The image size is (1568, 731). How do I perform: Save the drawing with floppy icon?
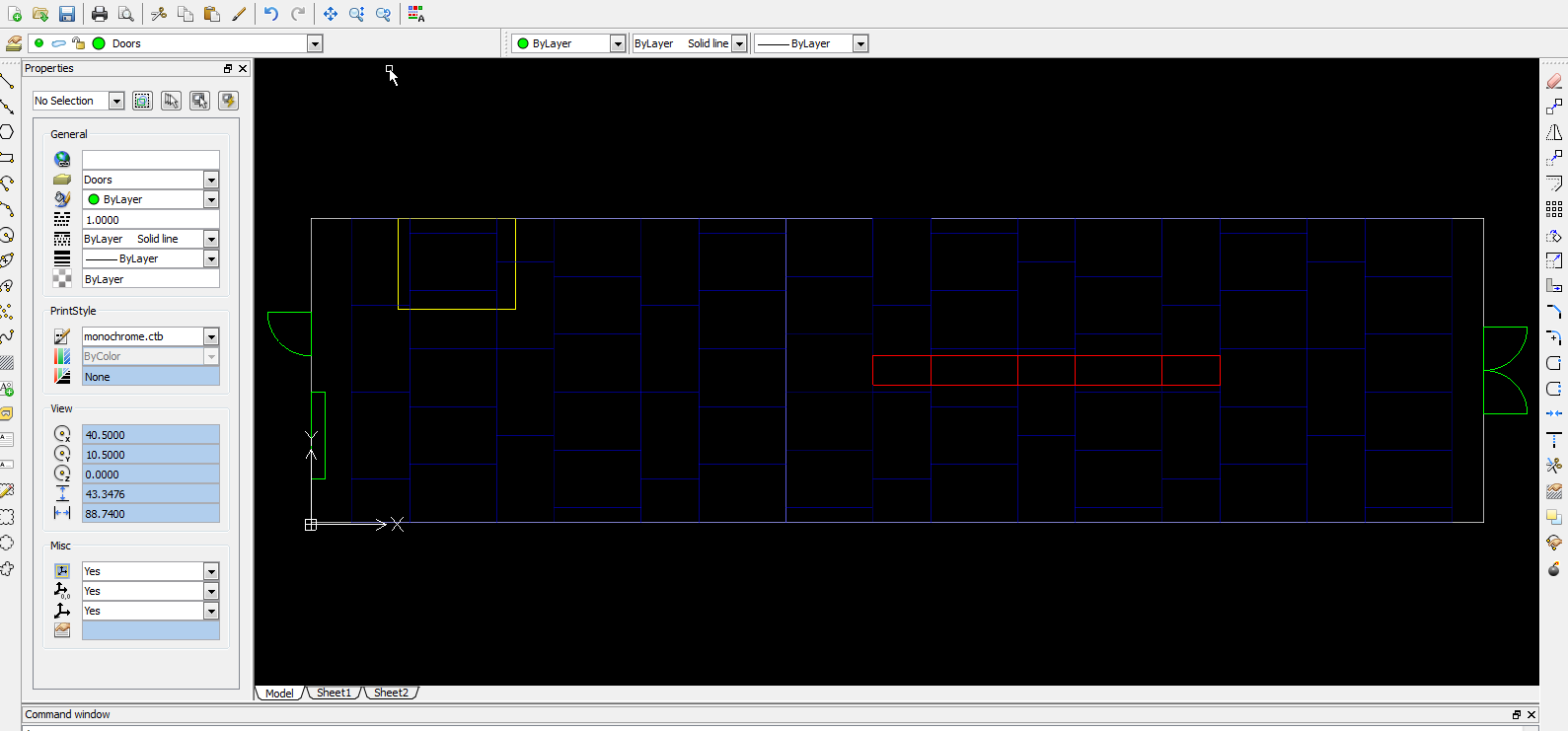tap(67, 14)
